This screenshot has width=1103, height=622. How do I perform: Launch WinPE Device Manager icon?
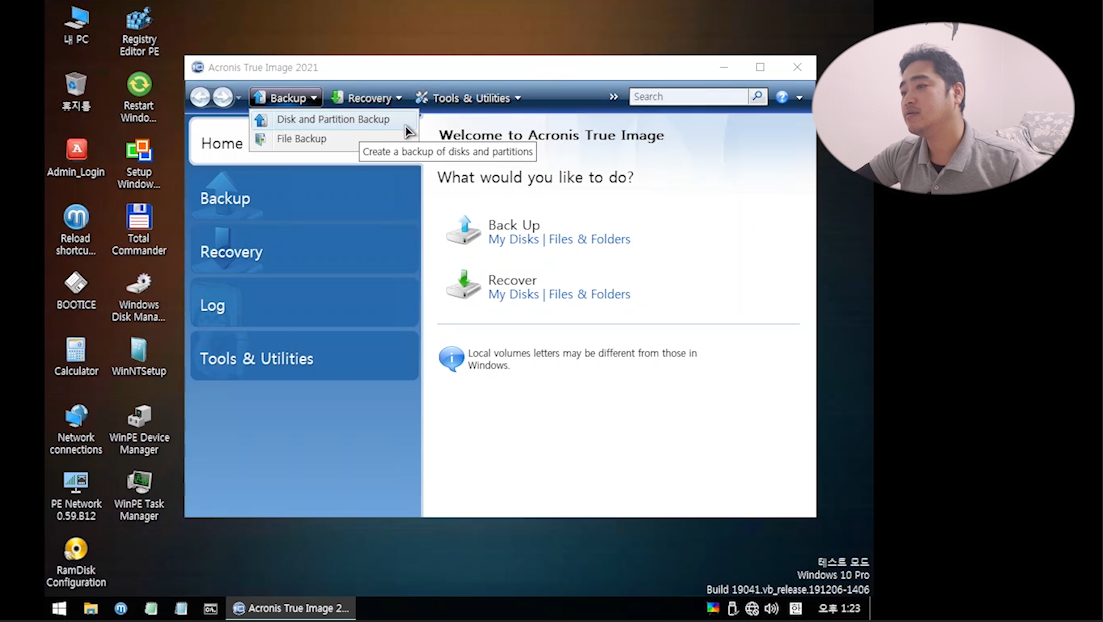[x=139, y=429]
